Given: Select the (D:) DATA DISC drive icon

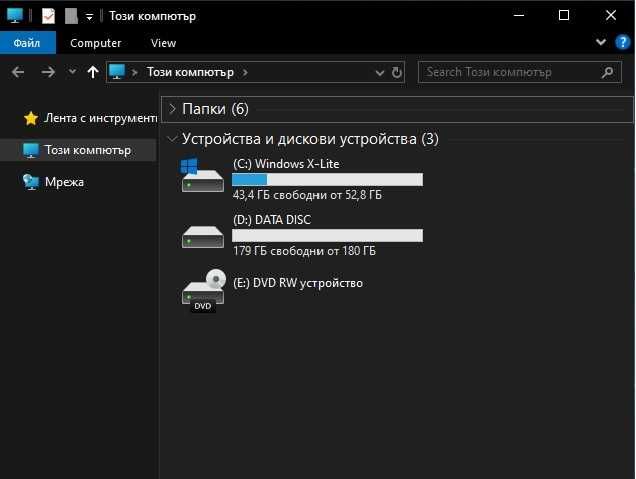Looking at the screenshot, I should pos(203,236).
